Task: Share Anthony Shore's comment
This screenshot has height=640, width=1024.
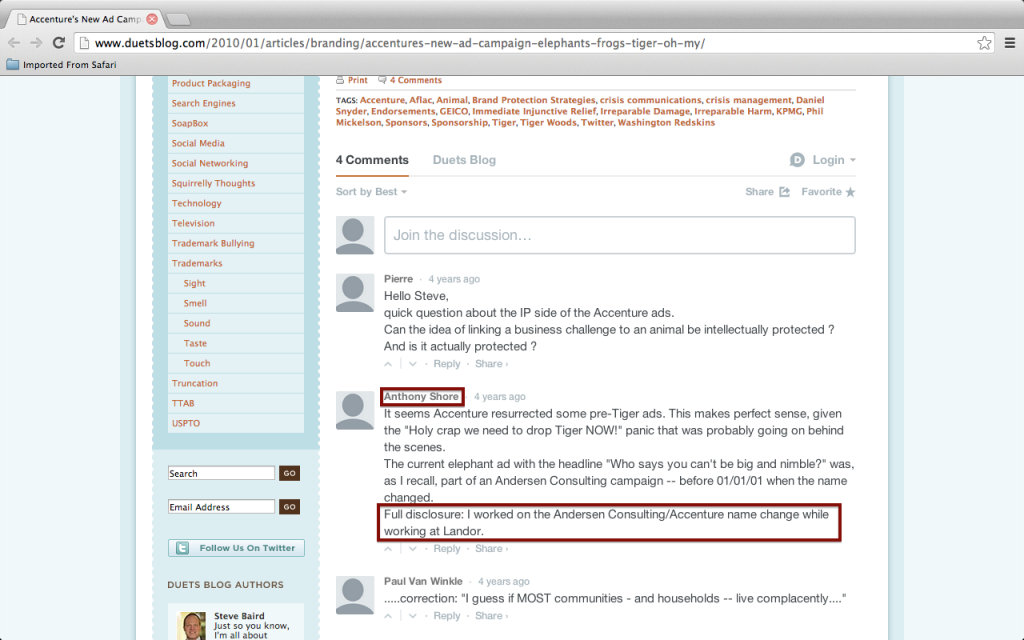Action: (x=491, y=549)
